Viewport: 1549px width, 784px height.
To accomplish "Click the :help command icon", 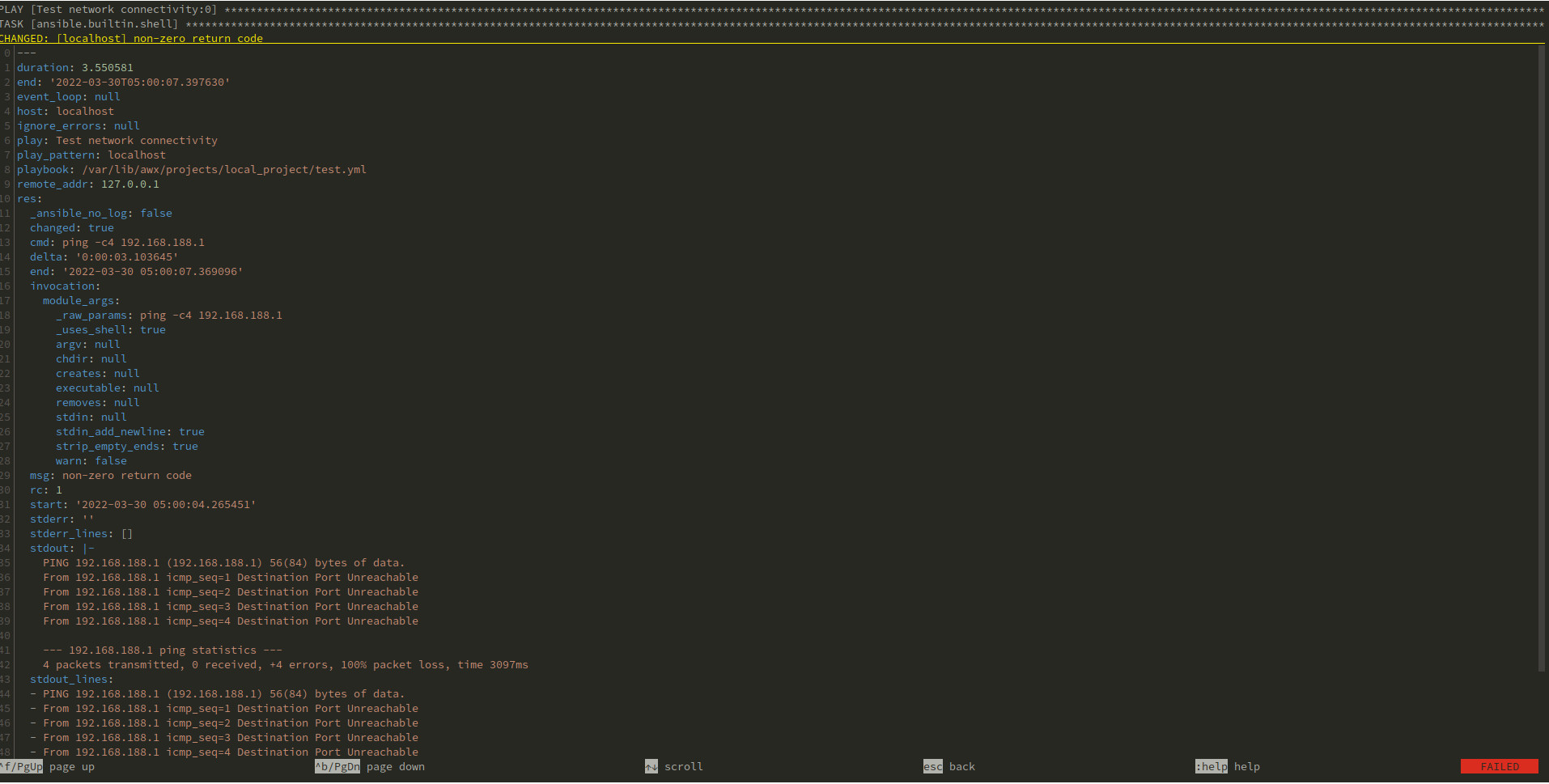I will [x=1210, y=766].
